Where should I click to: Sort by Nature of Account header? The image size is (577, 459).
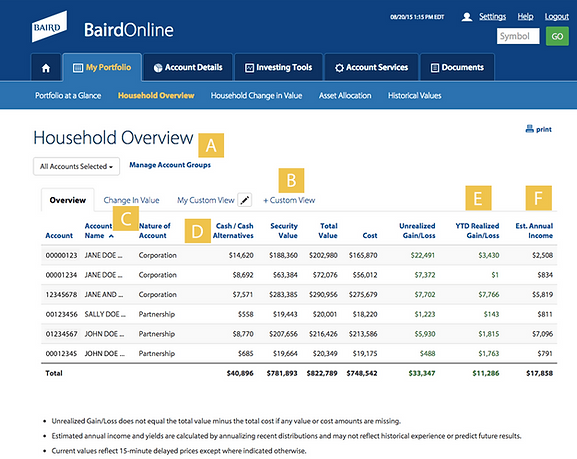pyautogui.click(x=155, y=231)
